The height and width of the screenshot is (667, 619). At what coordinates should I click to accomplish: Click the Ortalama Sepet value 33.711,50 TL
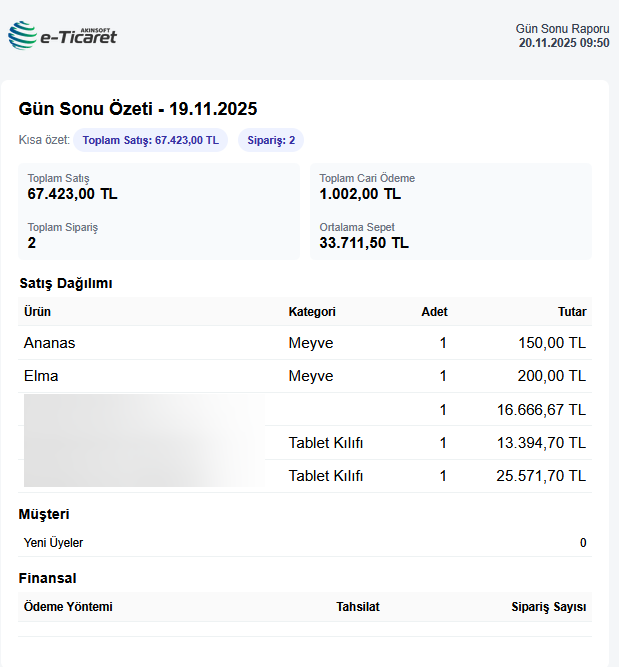pyautogui.click(x=364, y=243)
